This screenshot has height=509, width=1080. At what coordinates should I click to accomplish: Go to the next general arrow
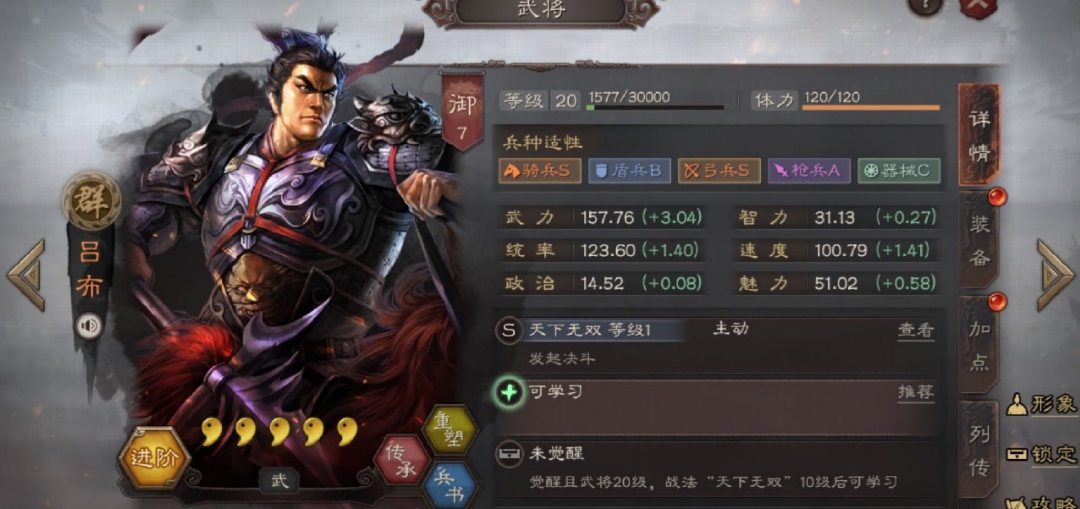(1055, 276)
